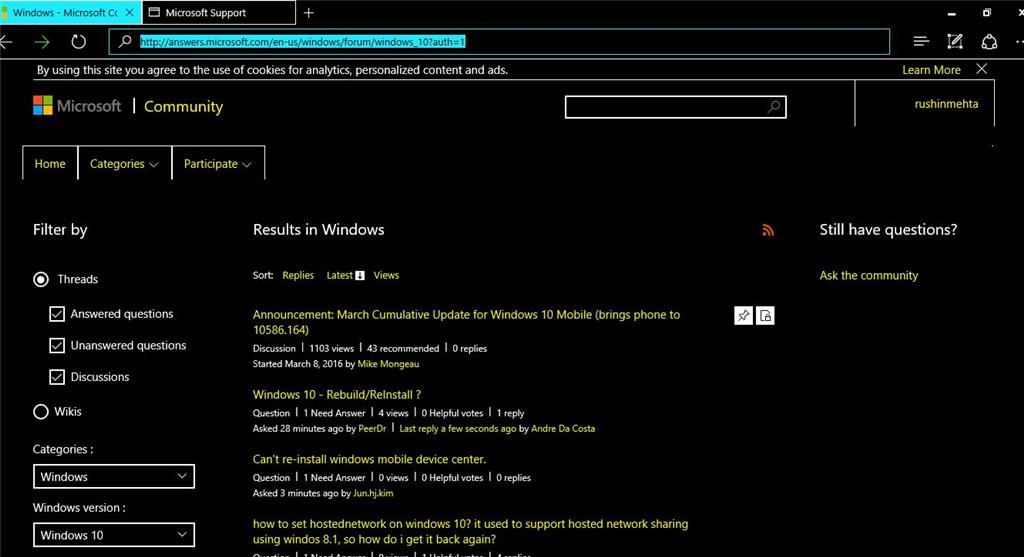Open the March Cumulative Update announcement thread

[x=466, y=322]
